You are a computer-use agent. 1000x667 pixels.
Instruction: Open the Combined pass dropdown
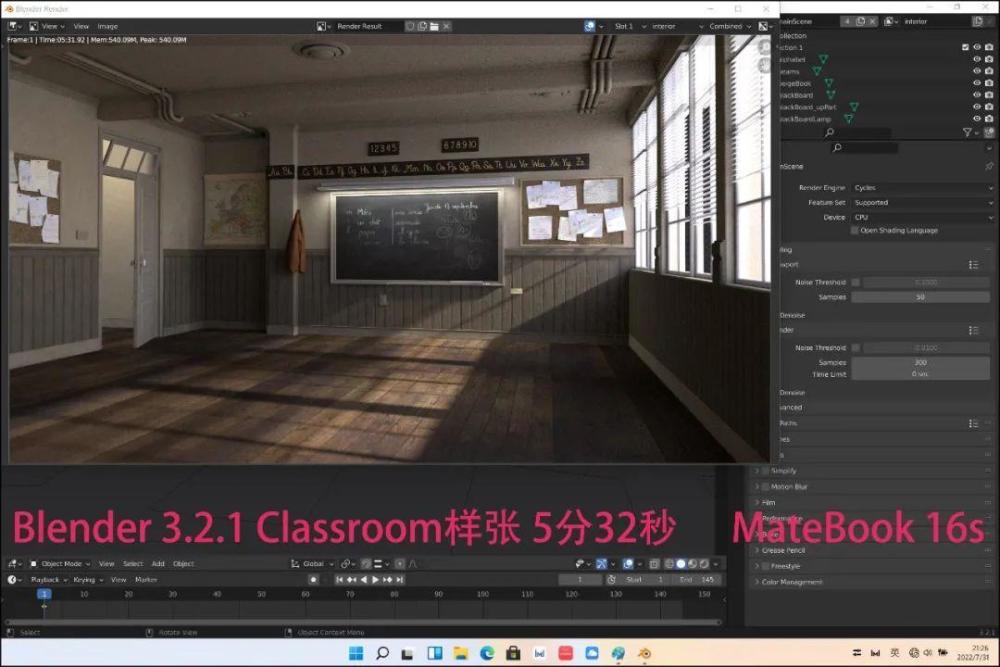[730, 26]
